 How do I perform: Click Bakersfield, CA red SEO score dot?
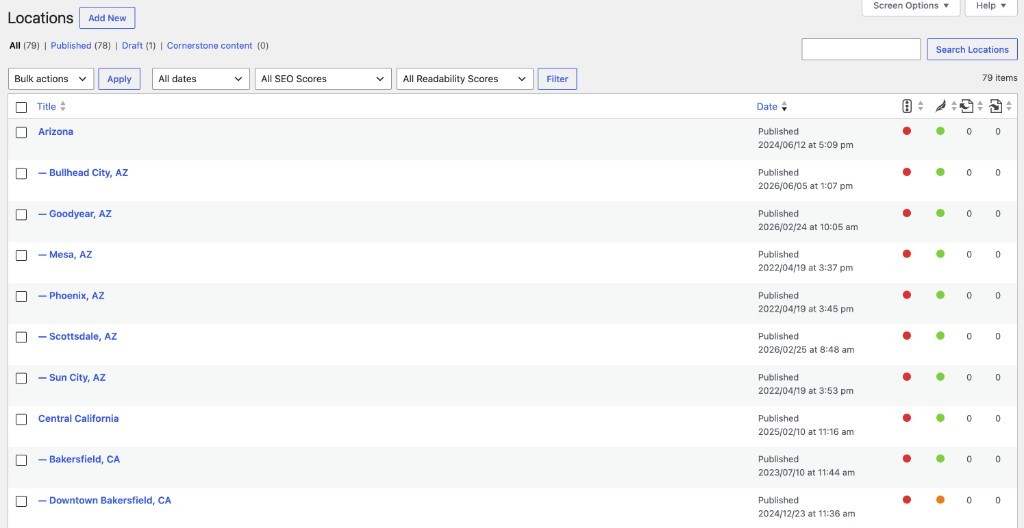pyautogui.click(x=906, y=458)
